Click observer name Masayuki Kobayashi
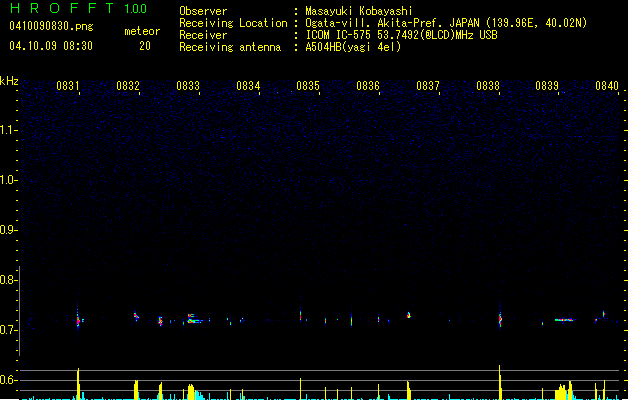Screen dimensions: 629x400 pos(359,11)
